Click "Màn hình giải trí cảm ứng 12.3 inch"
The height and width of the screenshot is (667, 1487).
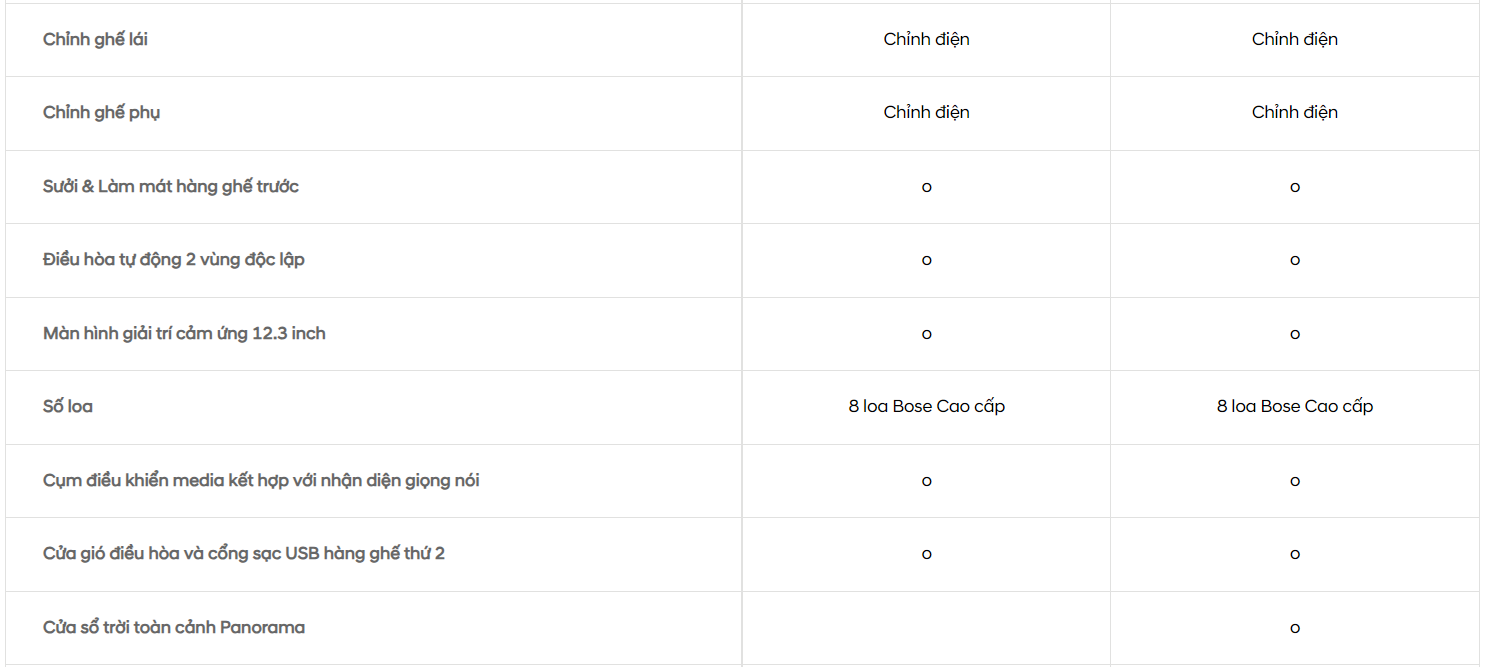pos(184,333)
